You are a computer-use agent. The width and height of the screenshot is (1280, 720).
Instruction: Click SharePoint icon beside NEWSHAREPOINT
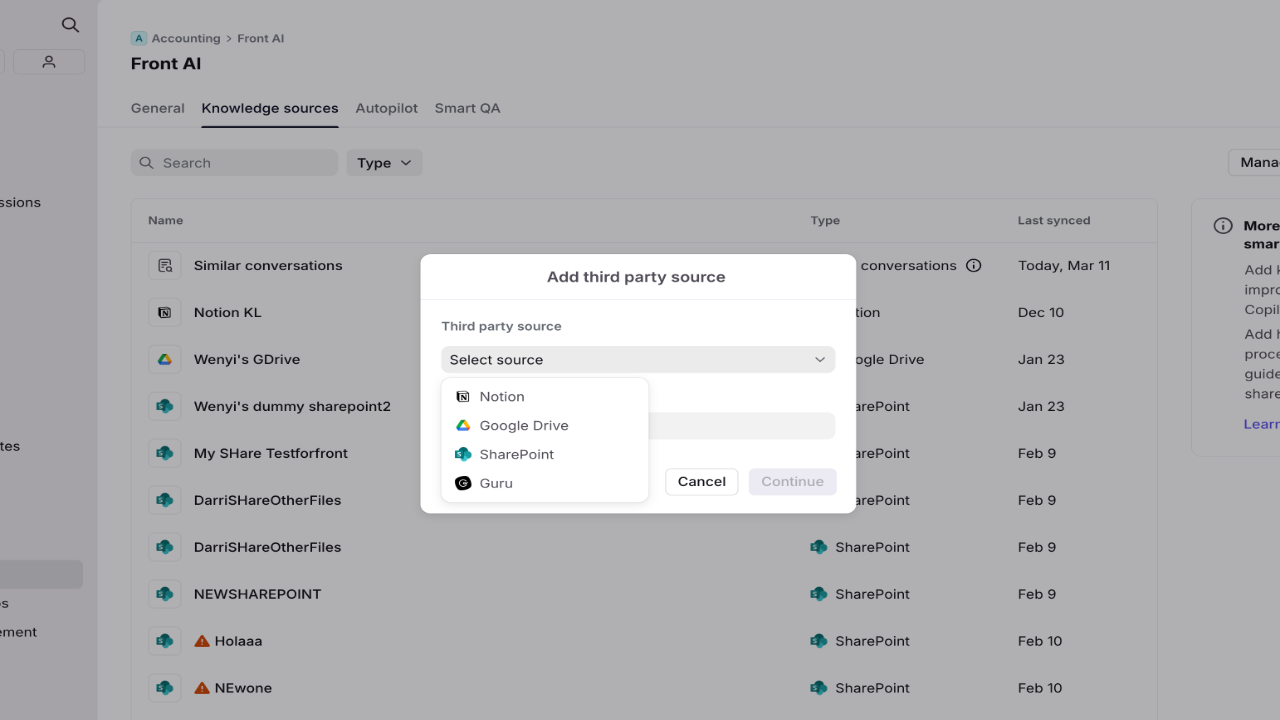[165, 594]
